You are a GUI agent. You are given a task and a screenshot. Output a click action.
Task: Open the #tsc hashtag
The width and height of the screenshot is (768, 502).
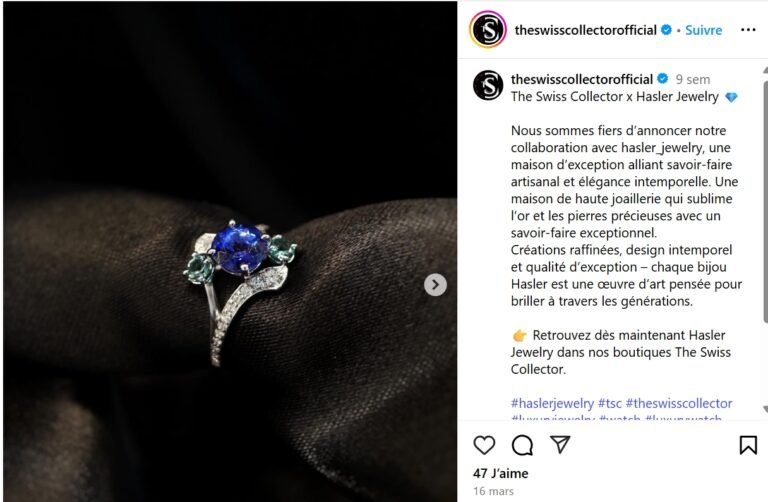610,403
